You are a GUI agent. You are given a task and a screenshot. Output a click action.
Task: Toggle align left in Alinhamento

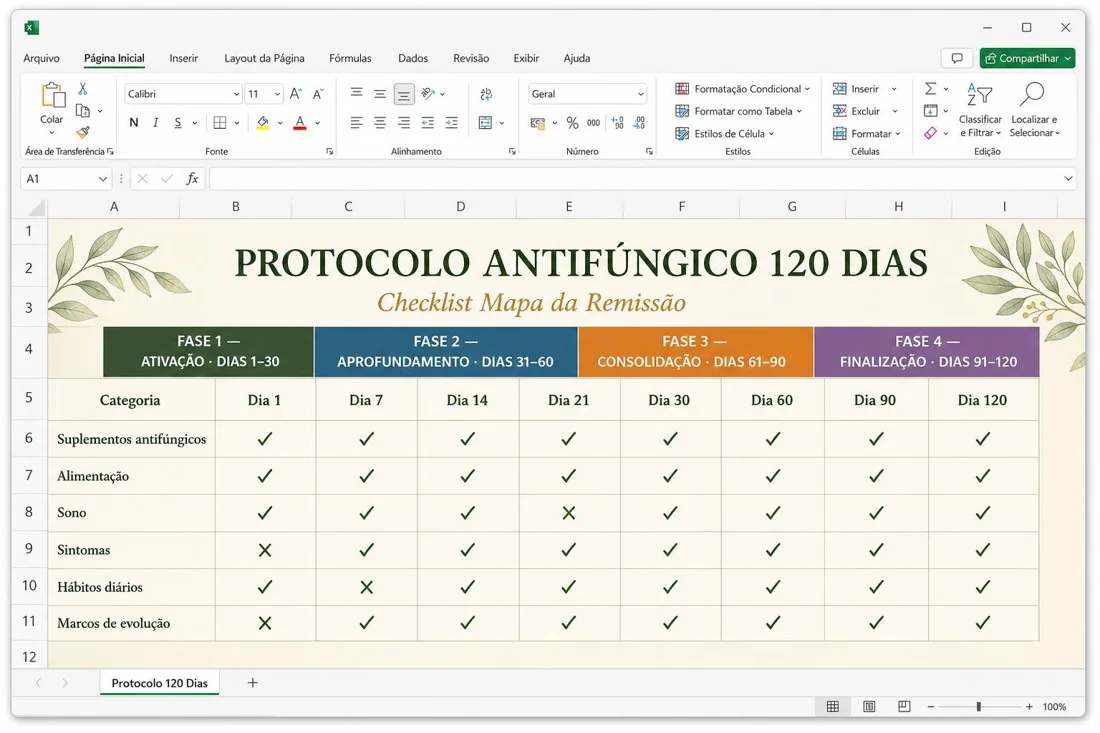click(356, 123)
